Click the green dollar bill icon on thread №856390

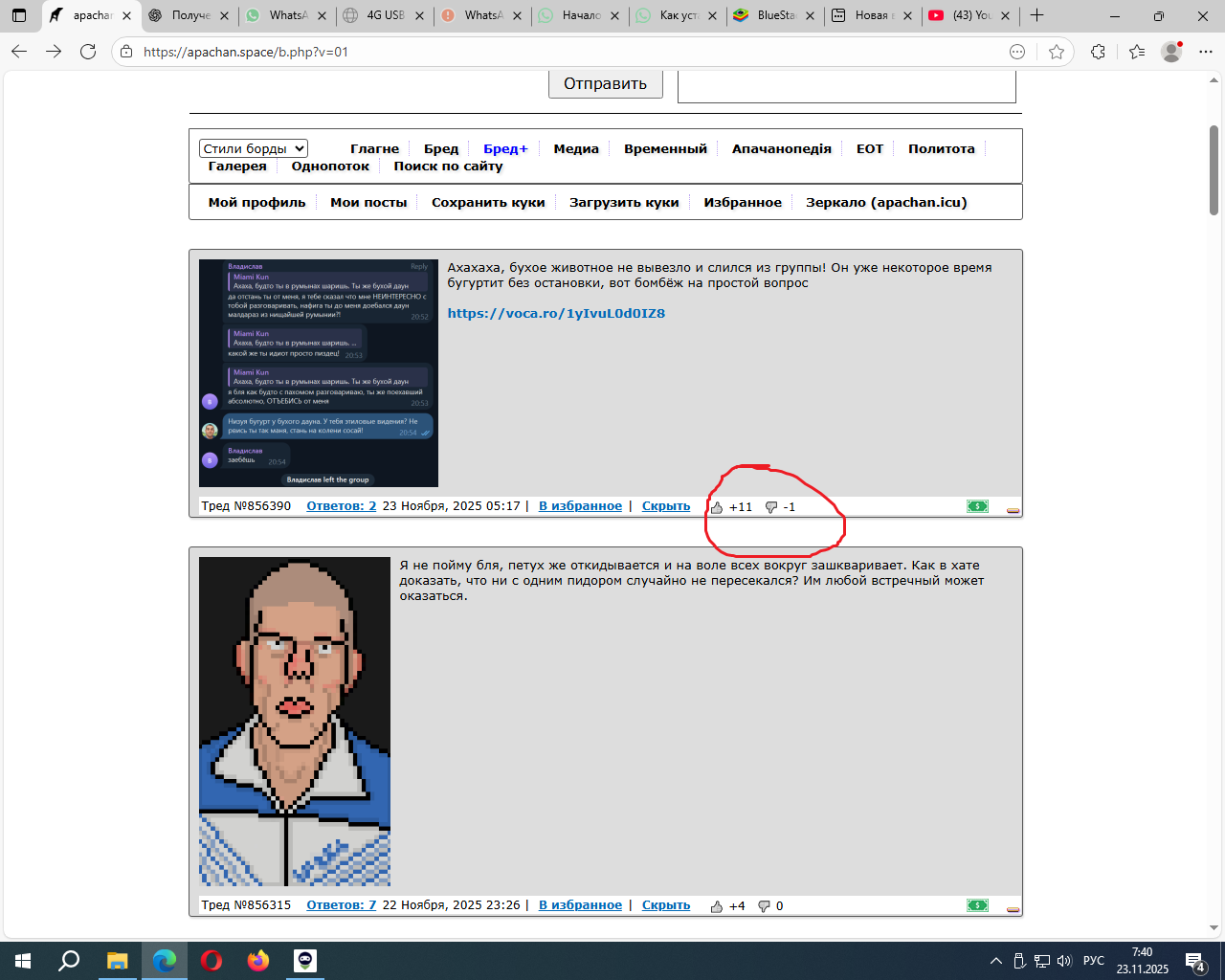tap(977, 506)
